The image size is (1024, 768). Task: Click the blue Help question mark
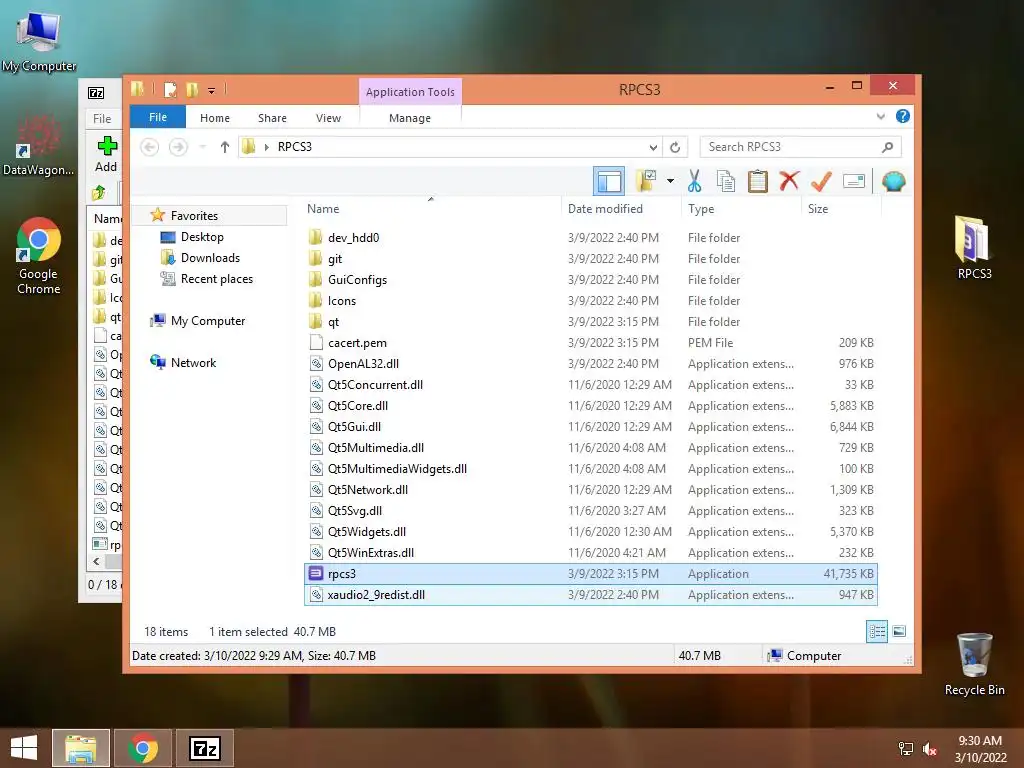[x=903, y=116]
